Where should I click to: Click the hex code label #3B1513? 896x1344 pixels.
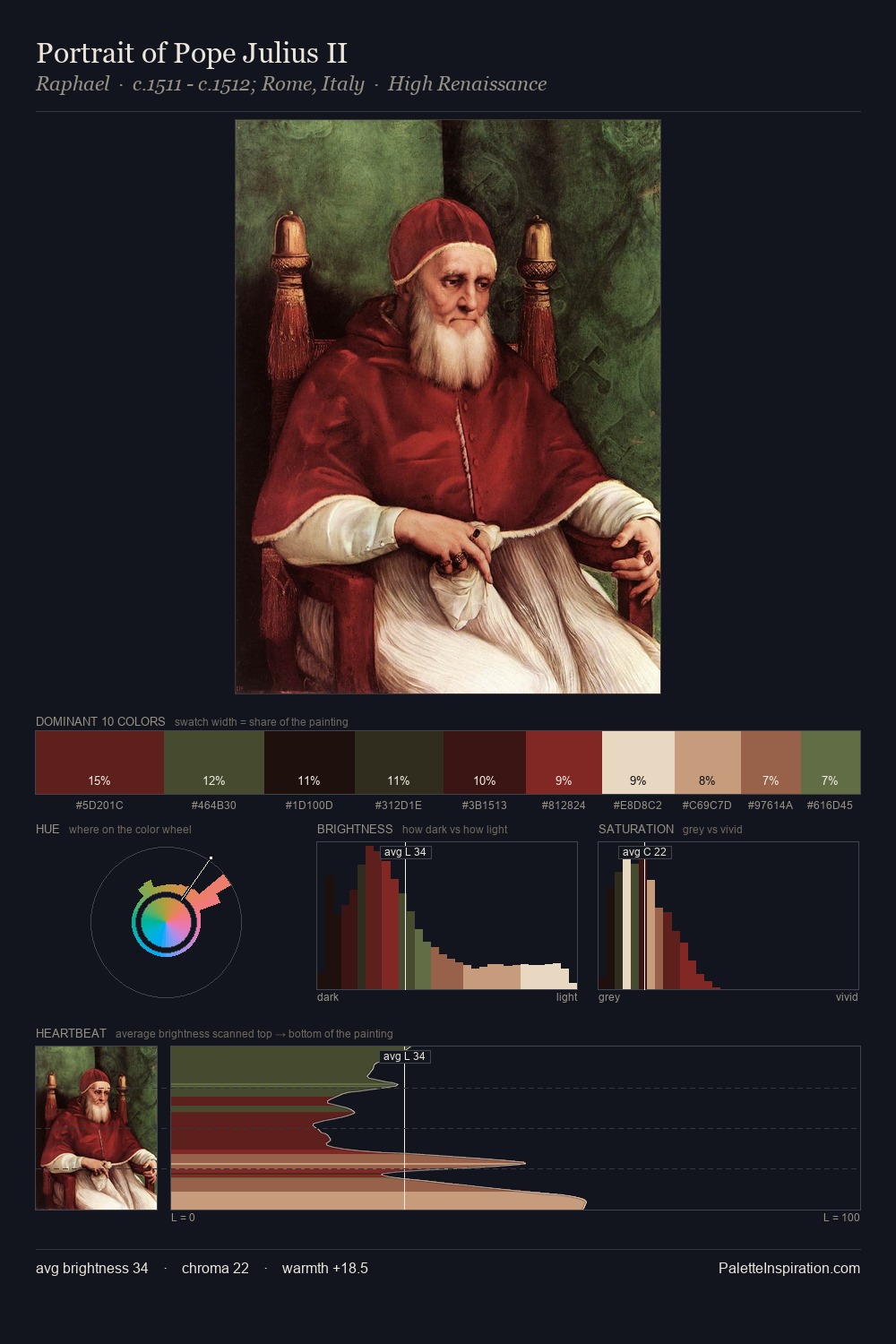coord(485,806)
